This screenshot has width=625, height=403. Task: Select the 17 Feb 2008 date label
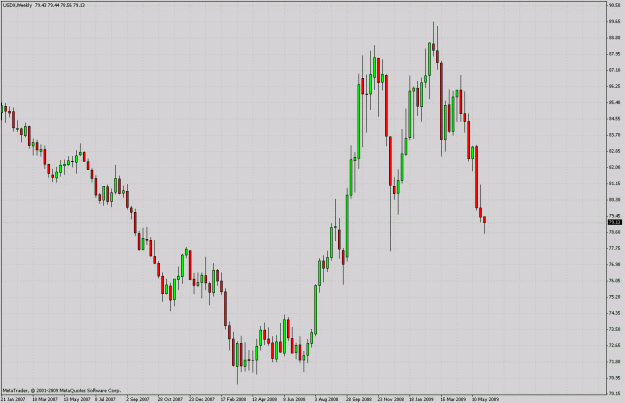pyautogui.click(x=233, y=399)
